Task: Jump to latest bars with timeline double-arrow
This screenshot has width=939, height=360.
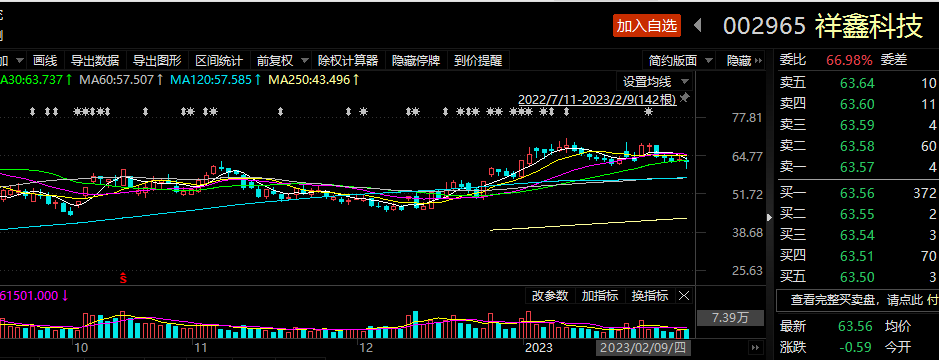Action: 756,347
